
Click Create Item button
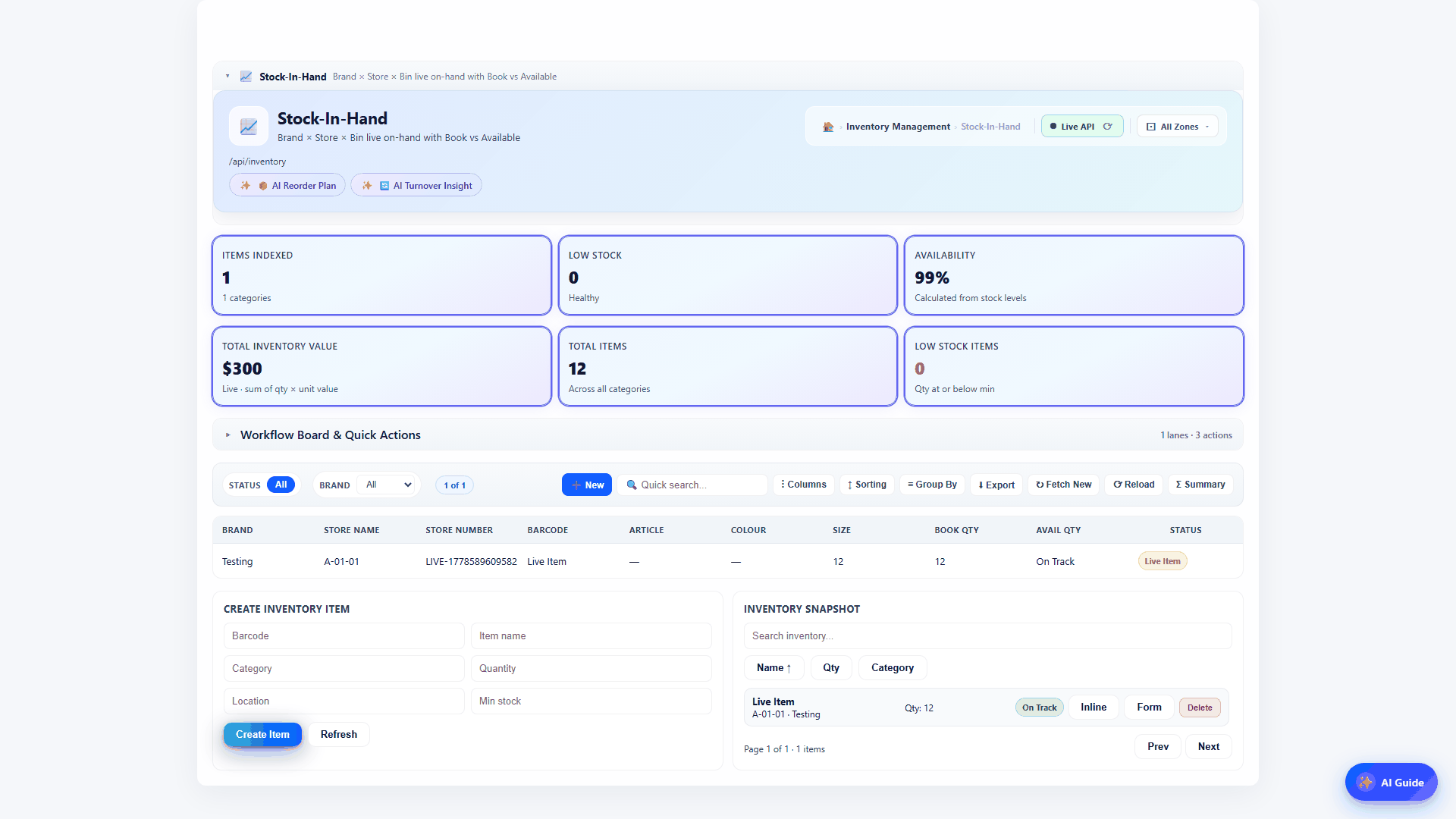pos(262,735)
